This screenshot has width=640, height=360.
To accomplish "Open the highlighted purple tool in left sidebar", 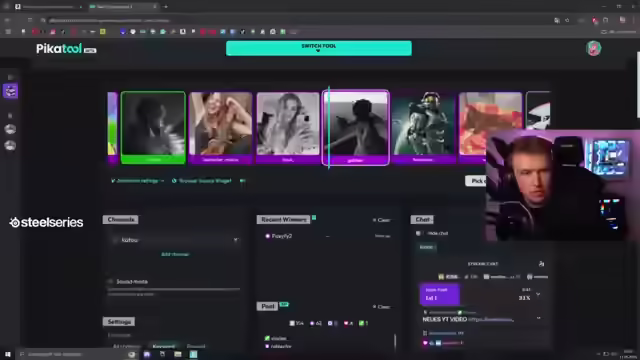I will point(11,91).
